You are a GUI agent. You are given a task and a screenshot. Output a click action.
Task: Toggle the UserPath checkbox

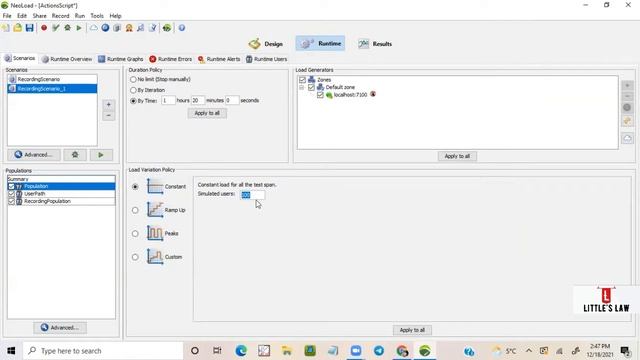[x=11, y=193]
